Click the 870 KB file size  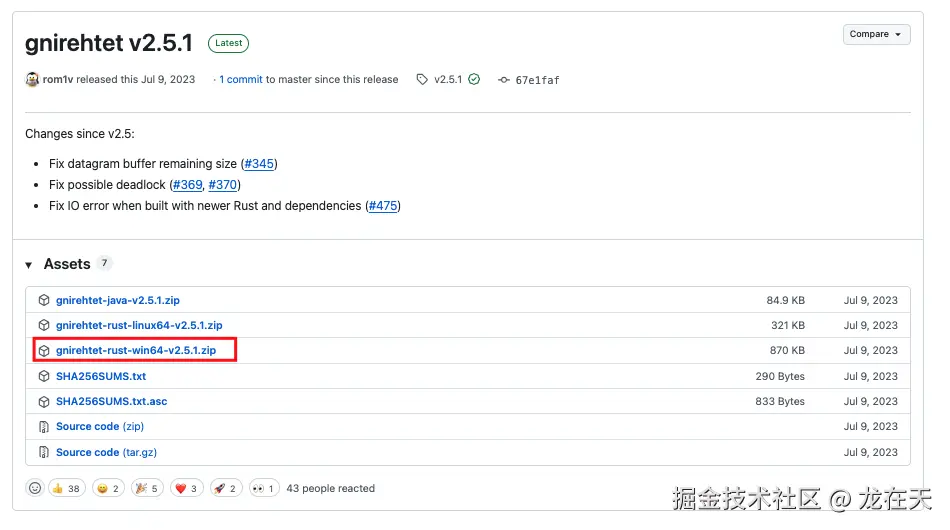coord(787,350)
